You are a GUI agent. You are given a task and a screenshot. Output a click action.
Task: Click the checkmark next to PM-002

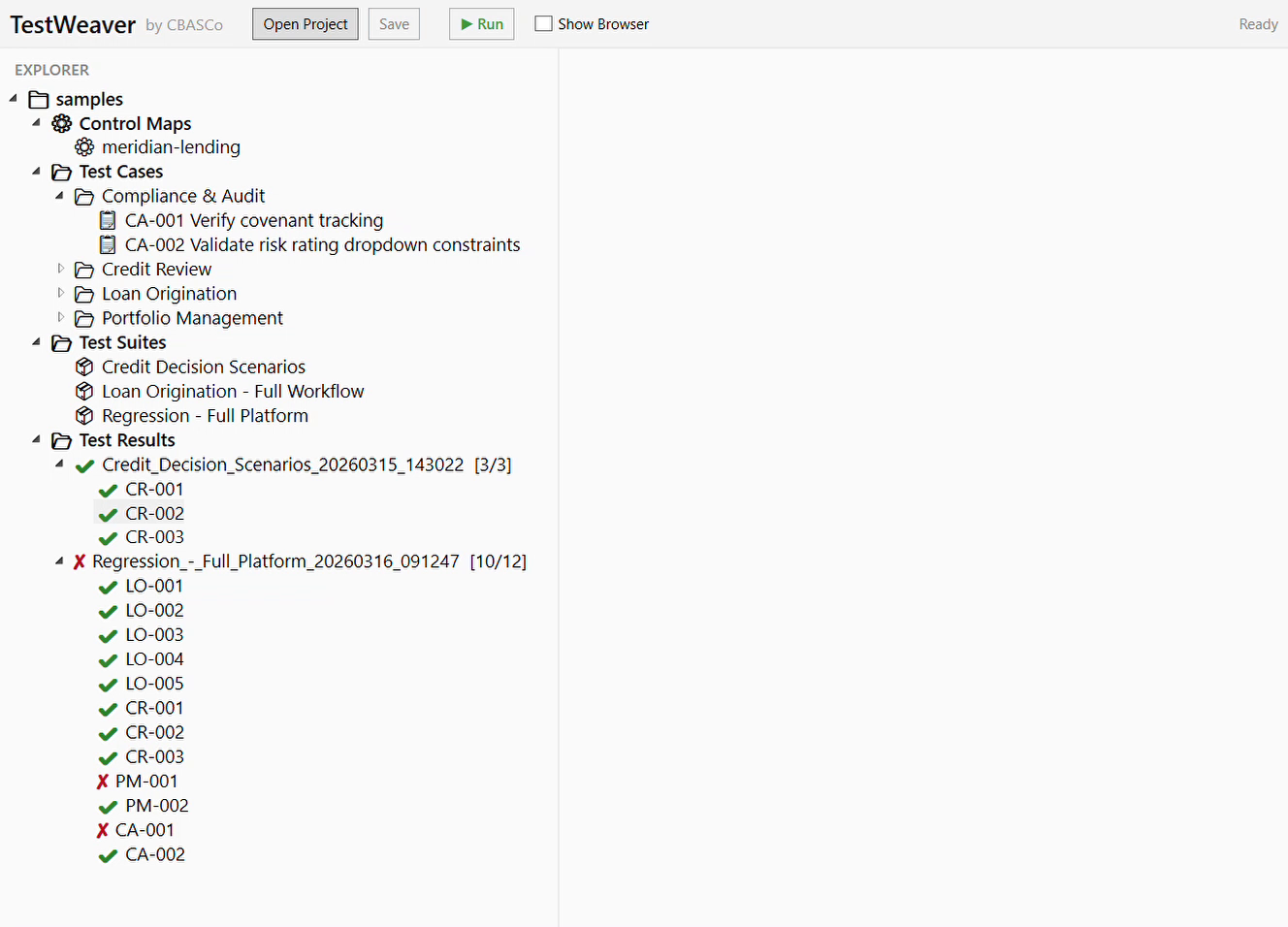107,805
